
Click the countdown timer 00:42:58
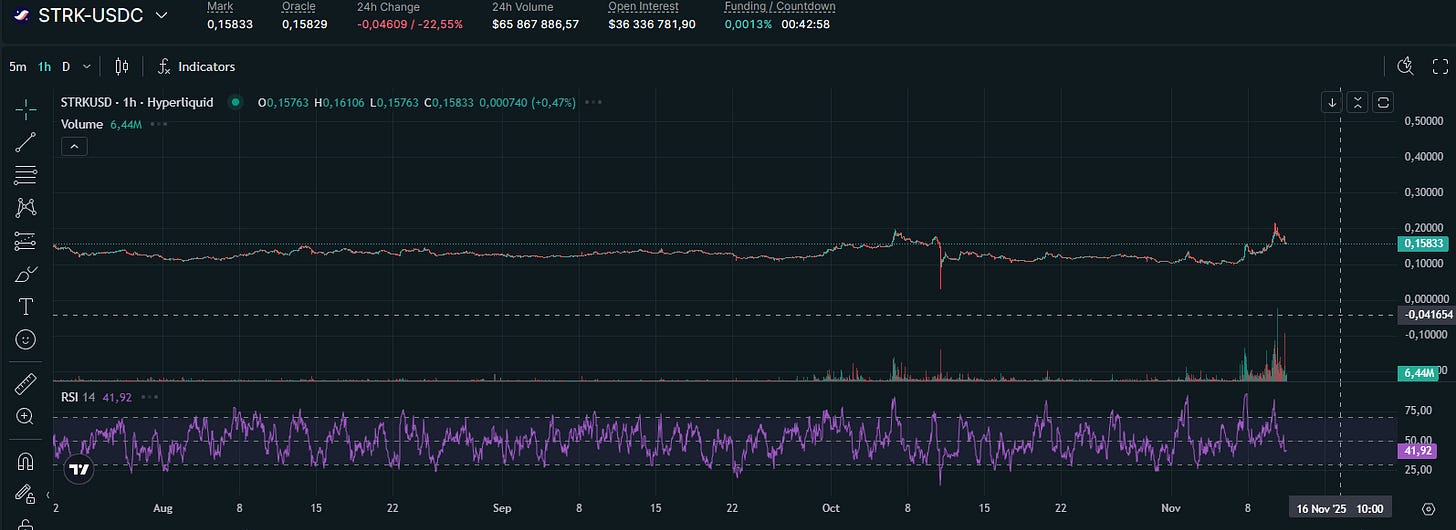point(806,23)
